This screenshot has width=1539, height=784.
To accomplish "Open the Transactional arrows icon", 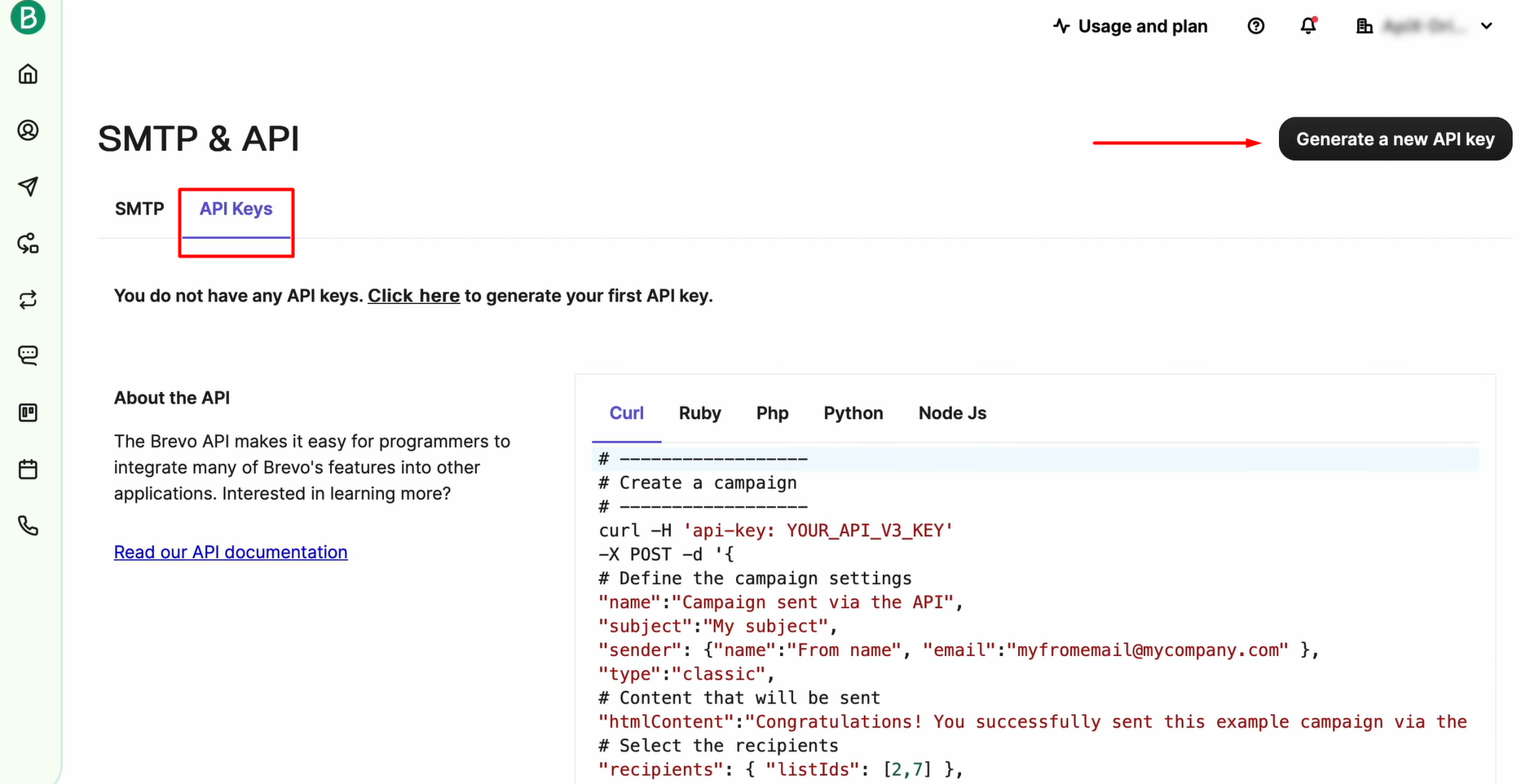I will tap(29, 299).
